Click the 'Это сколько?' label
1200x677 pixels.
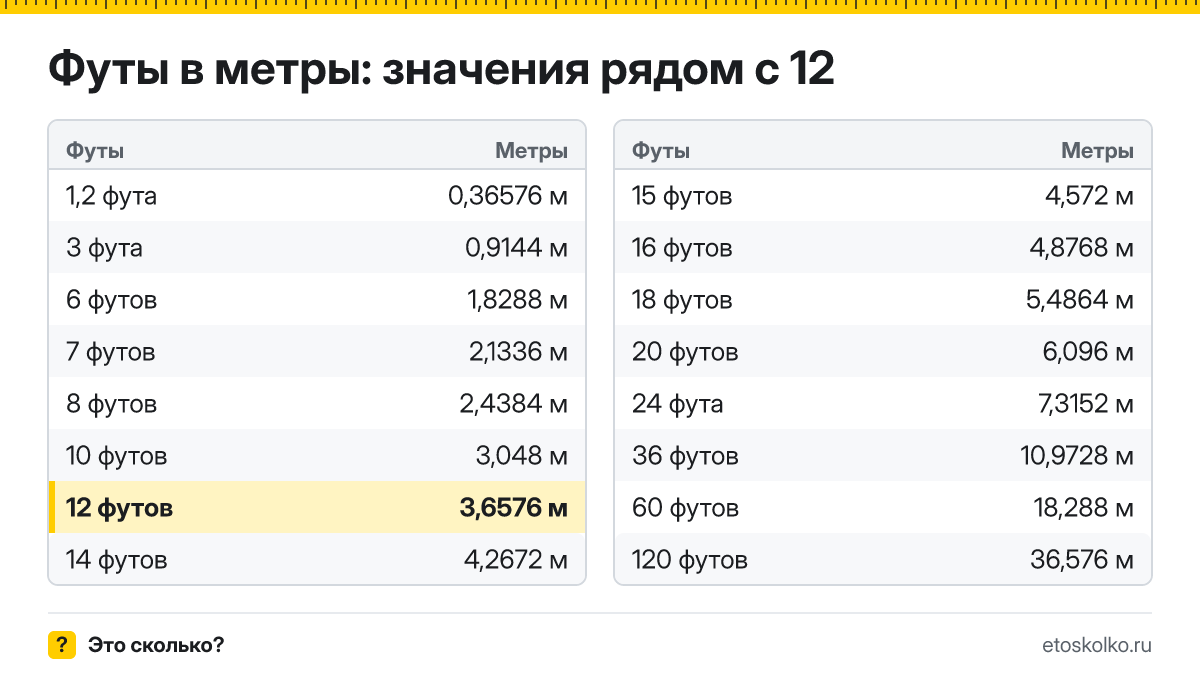(156, 645)
